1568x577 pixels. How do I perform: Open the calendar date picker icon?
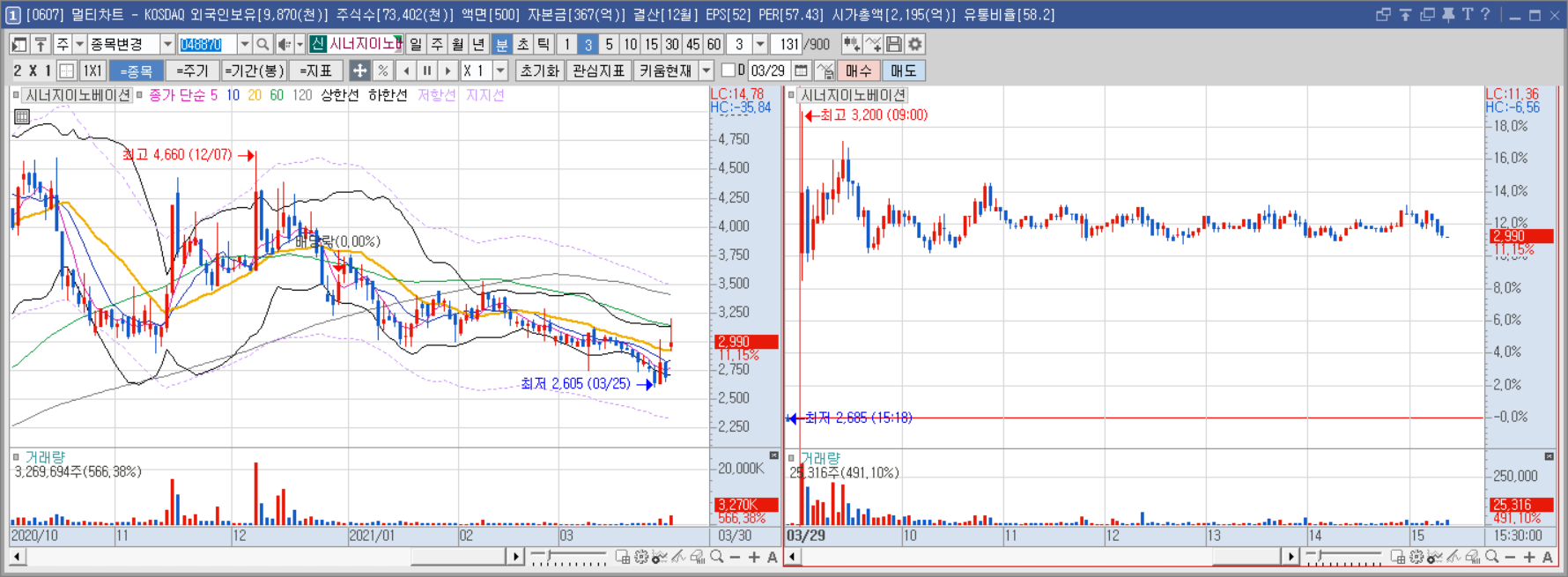tap(801, 70)
